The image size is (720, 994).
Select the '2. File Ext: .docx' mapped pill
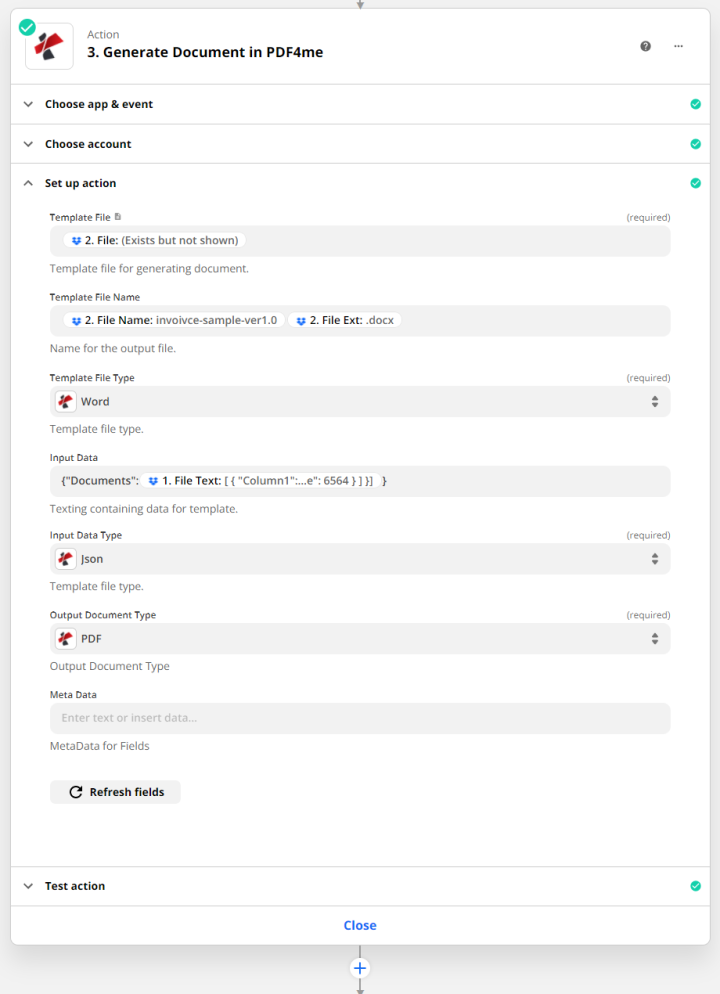[345, 320]
